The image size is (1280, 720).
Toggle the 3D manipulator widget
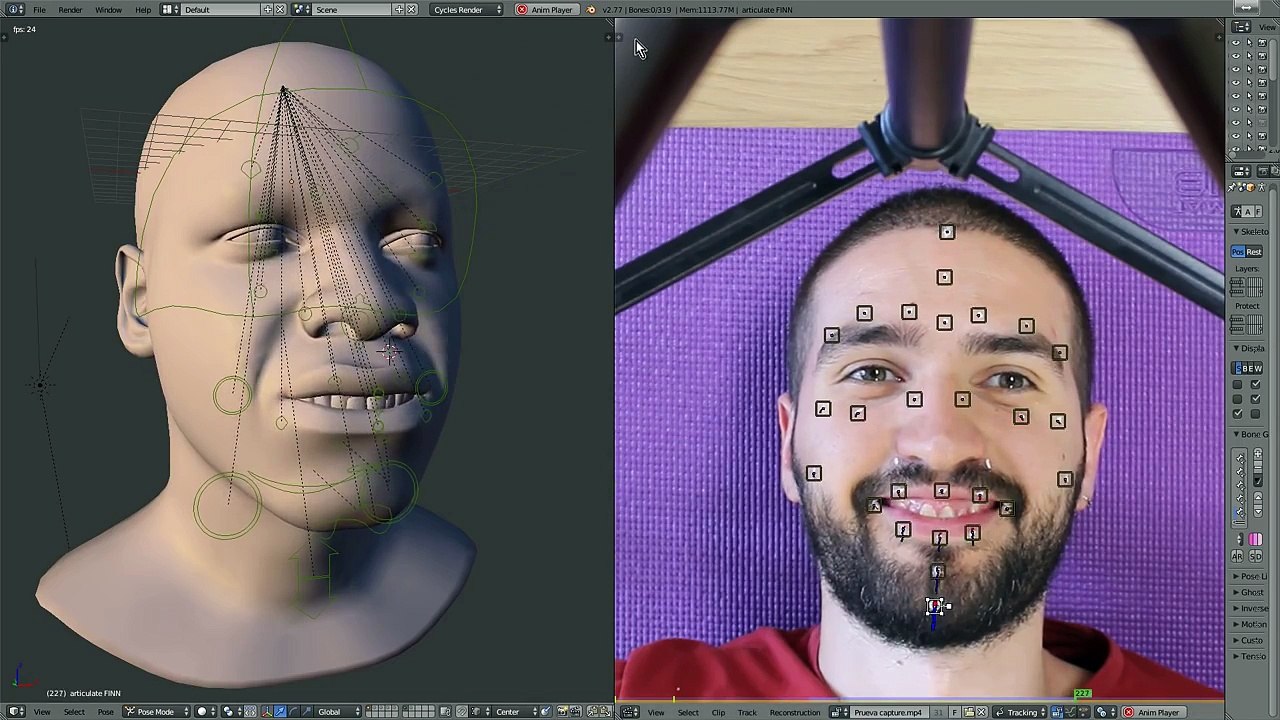tap(266, 711)
